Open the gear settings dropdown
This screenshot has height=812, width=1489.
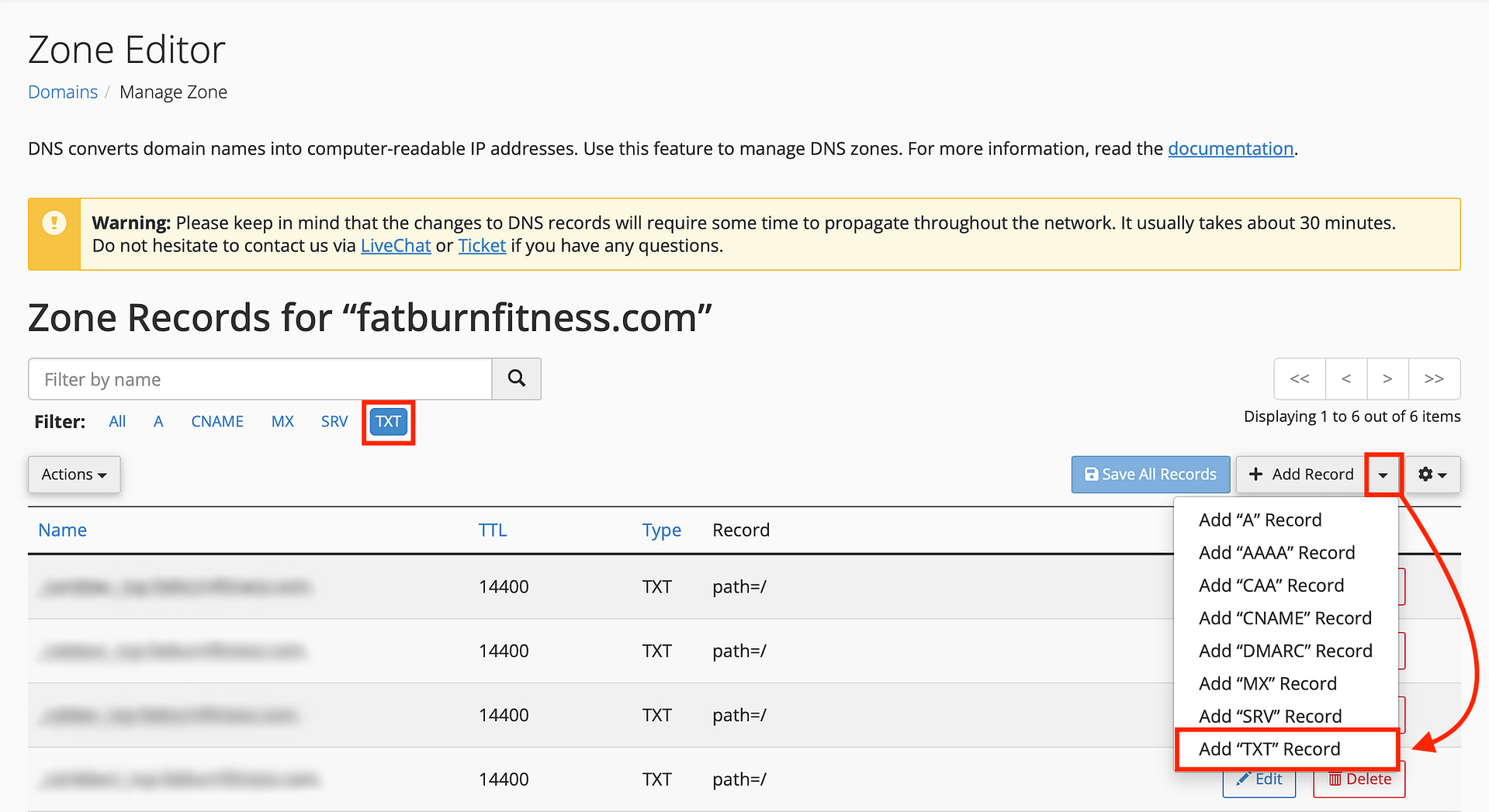click(1432, 474)
